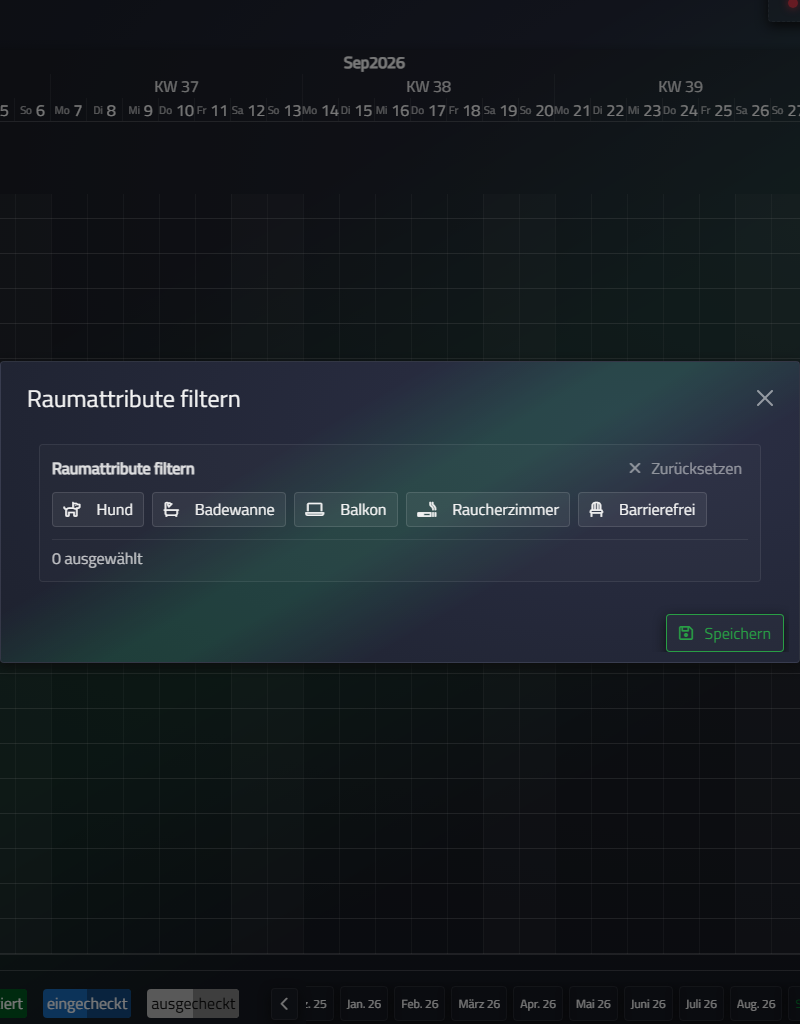Image resolution: width=800 pixels, height=1024 pixels.
Task: Jump to Juli 26 in month bar
Action: click(x=701, y=1004)
